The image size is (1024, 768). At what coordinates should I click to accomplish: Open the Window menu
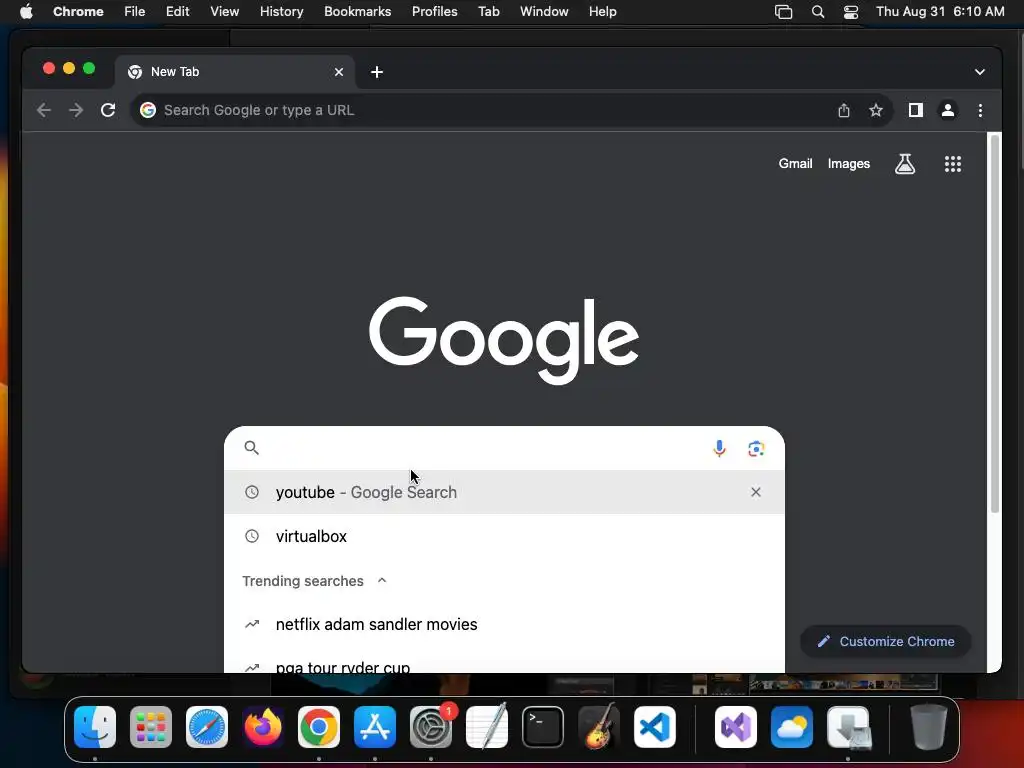pos(544,11)
